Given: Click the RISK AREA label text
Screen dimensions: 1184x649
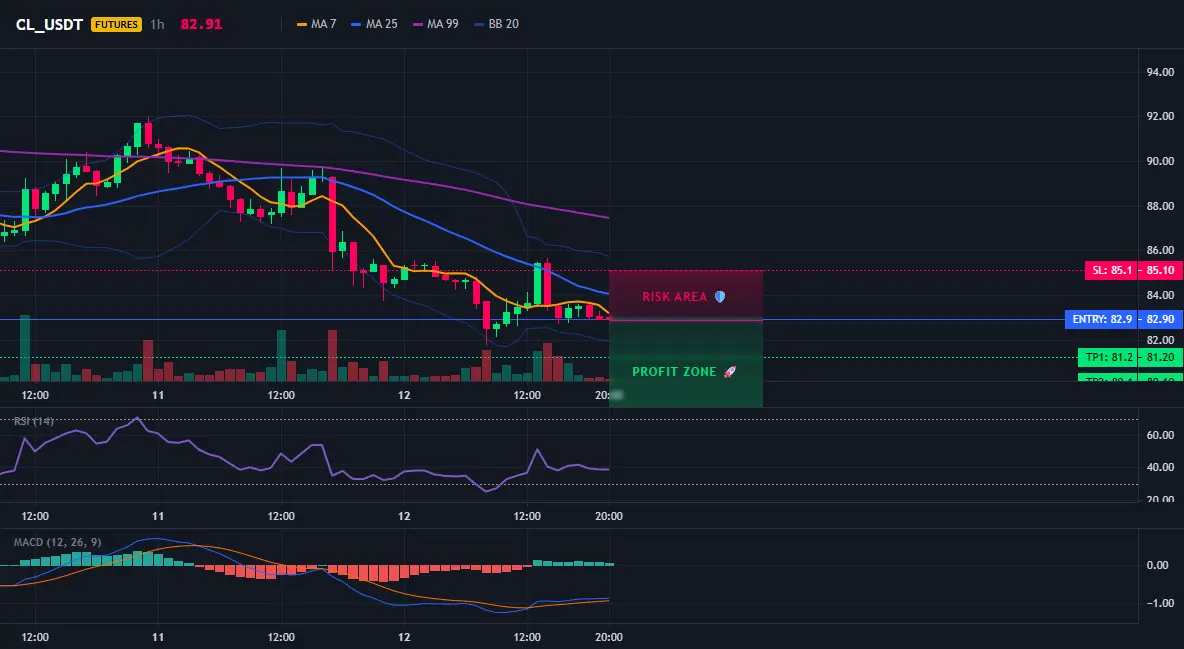Looking at the screenshot, I should pos(674,297).
